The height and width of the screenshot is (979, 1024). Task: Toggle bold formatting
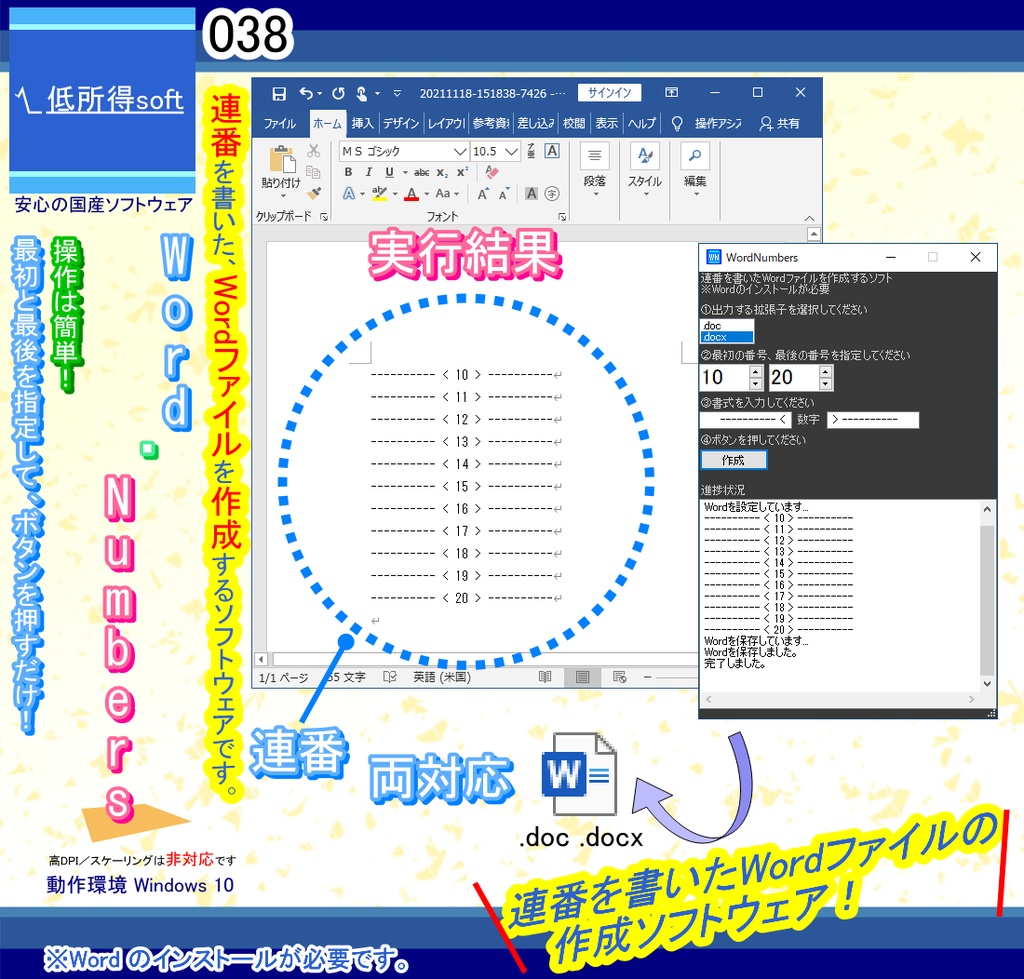pos(349,172)
